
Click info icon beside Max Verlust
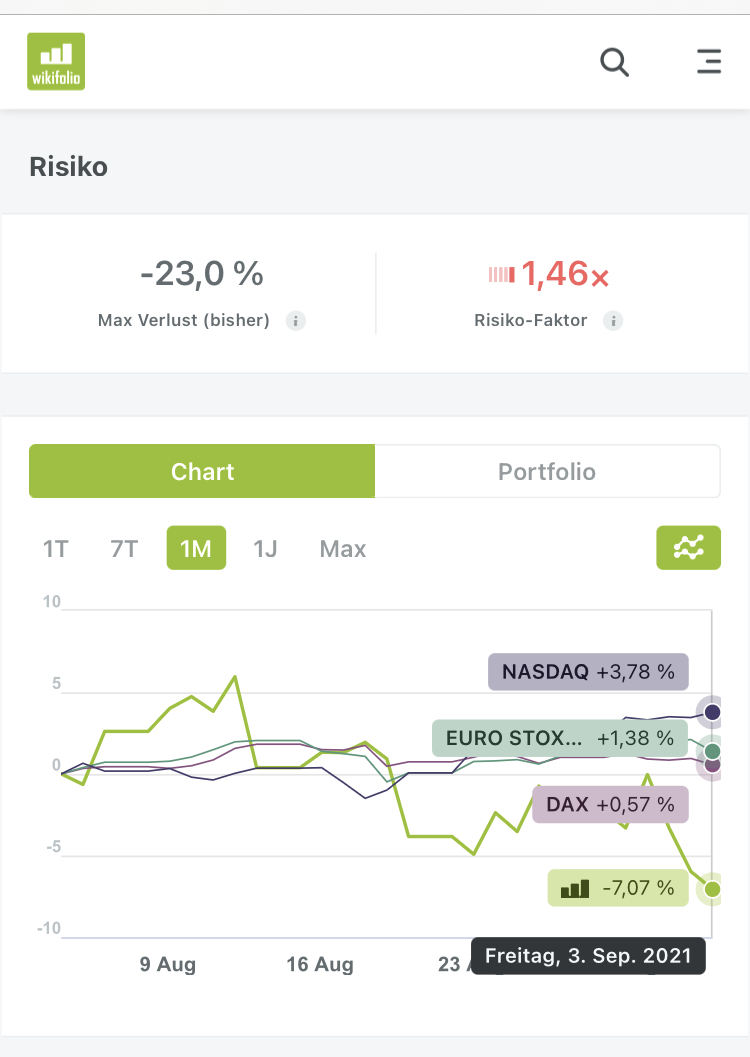click(x=295, y=321)
